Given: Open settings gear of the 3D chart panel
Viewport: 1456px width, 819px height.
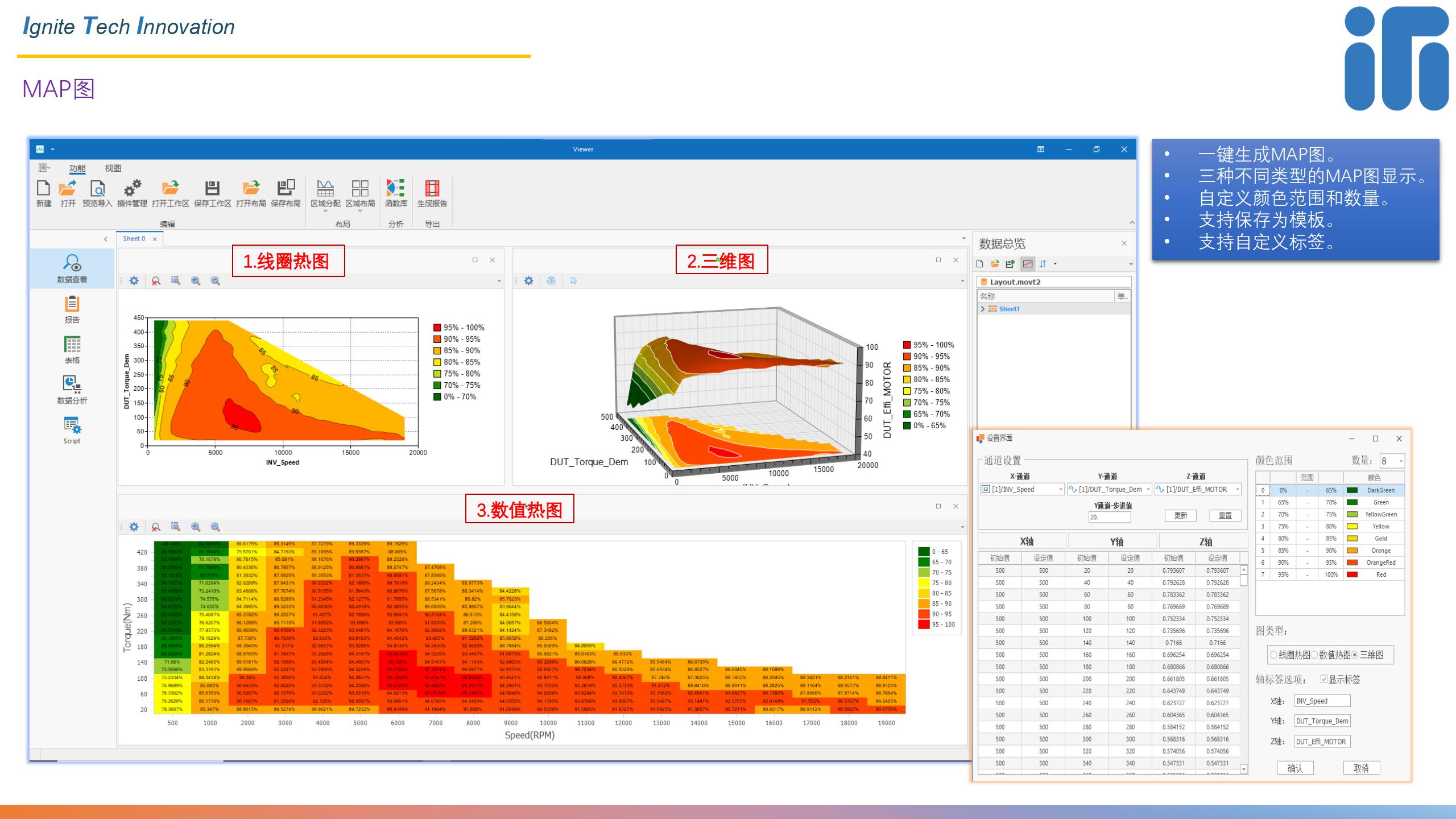Looking at the screenshot, I should tap(529, 280).
